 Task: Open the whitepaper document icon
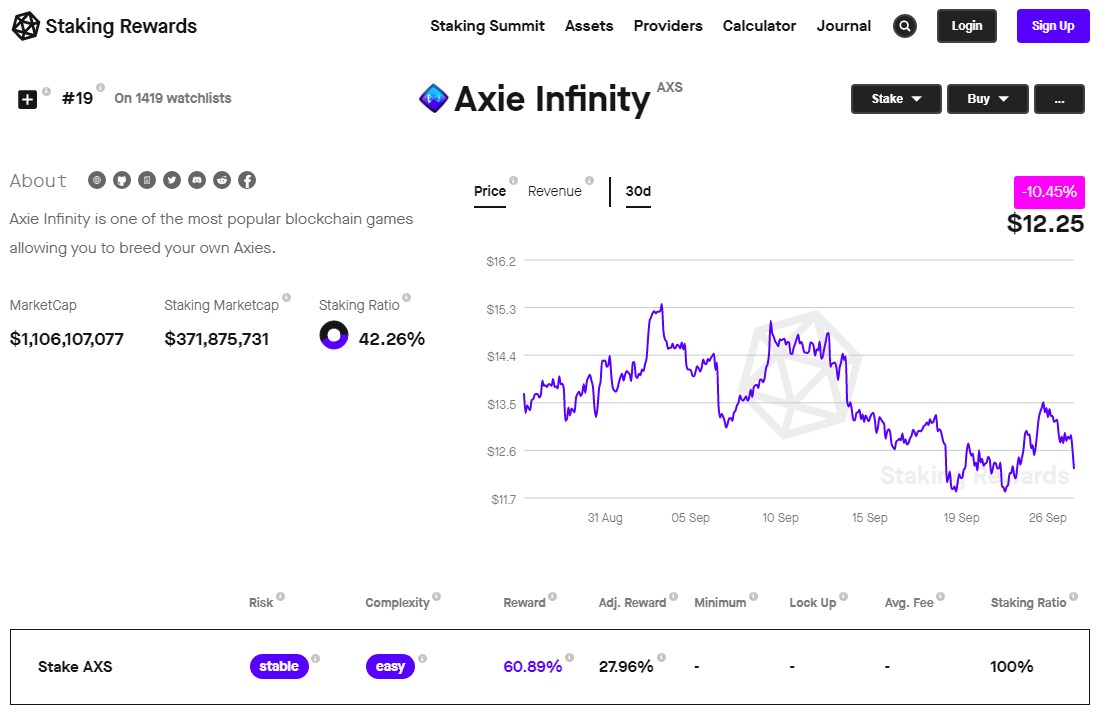[147, 180]
